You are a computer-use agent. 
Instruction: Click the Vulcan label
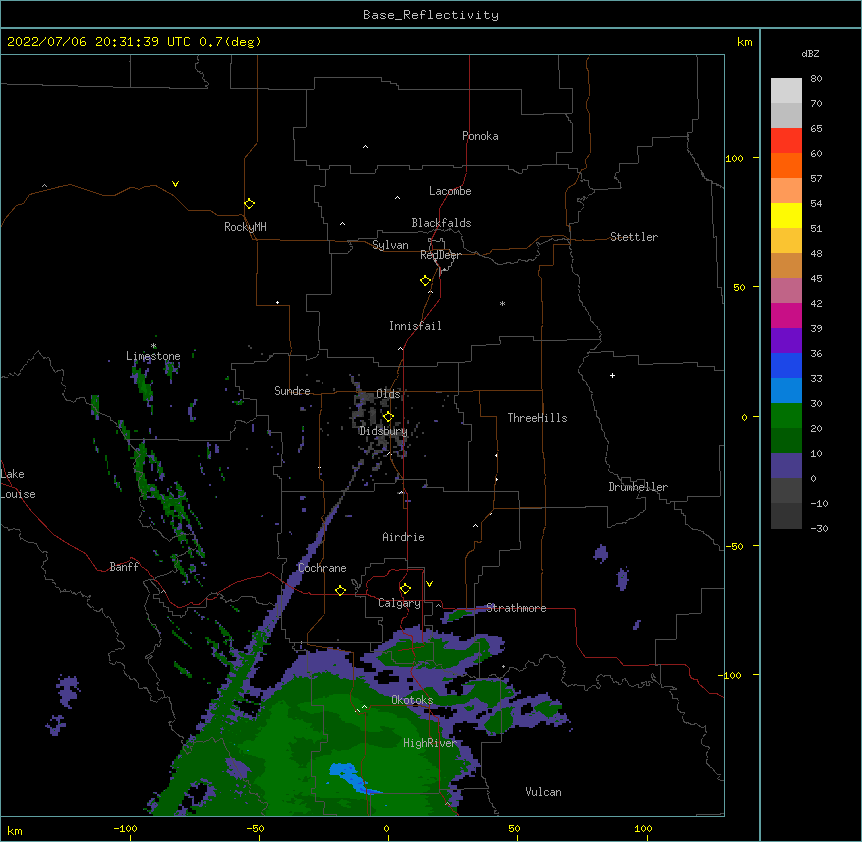tap(543, 792)
